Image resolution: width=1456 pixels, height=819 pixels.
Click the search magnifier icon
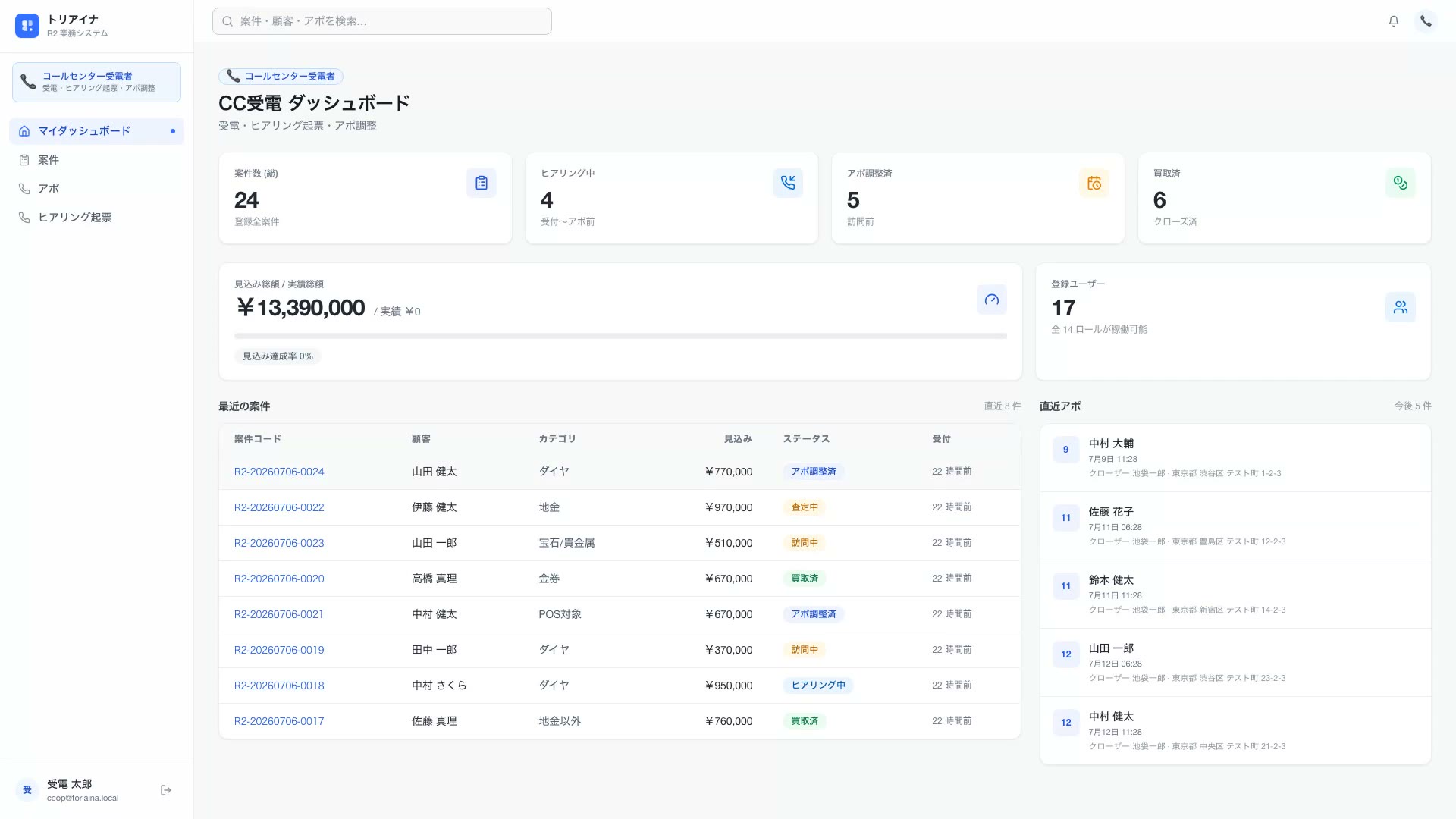click(227, 21)
